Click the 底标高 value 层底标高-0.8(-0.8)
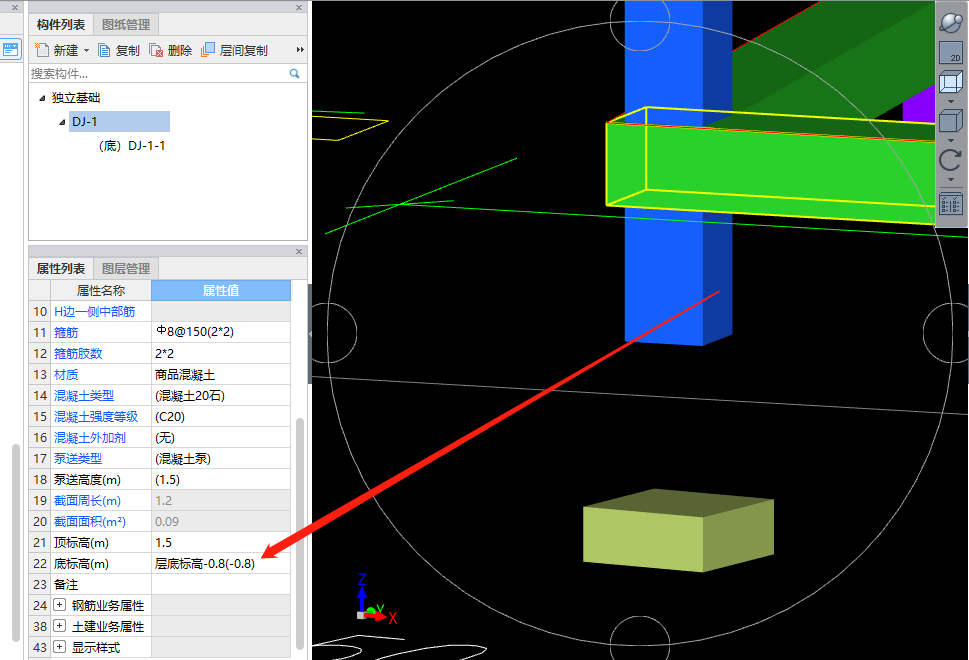 coord(221,564)
